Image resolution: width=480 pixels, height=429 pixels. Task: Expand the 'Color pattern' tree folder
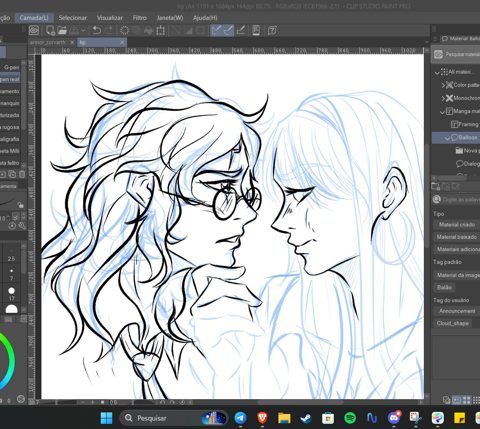[443, 85]
